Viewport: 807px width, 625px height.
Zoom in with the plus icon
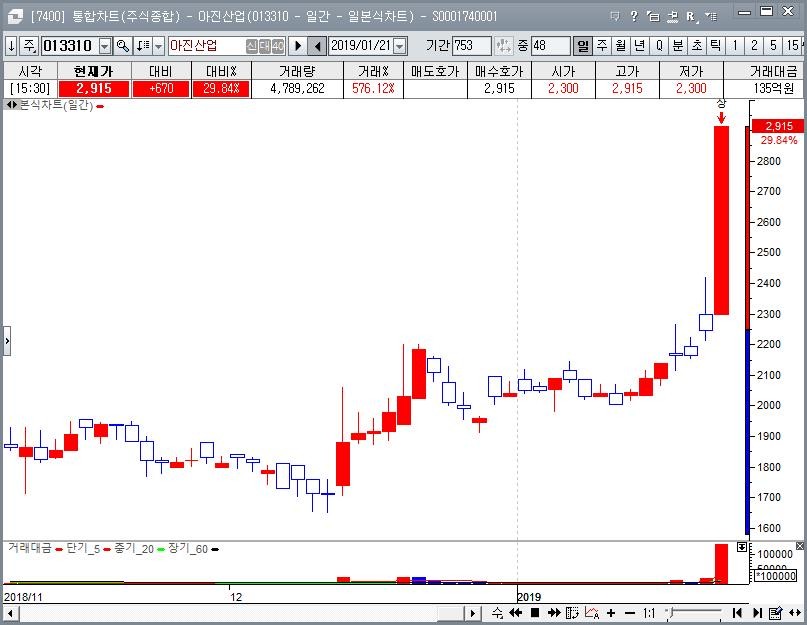tap(611, 612)
